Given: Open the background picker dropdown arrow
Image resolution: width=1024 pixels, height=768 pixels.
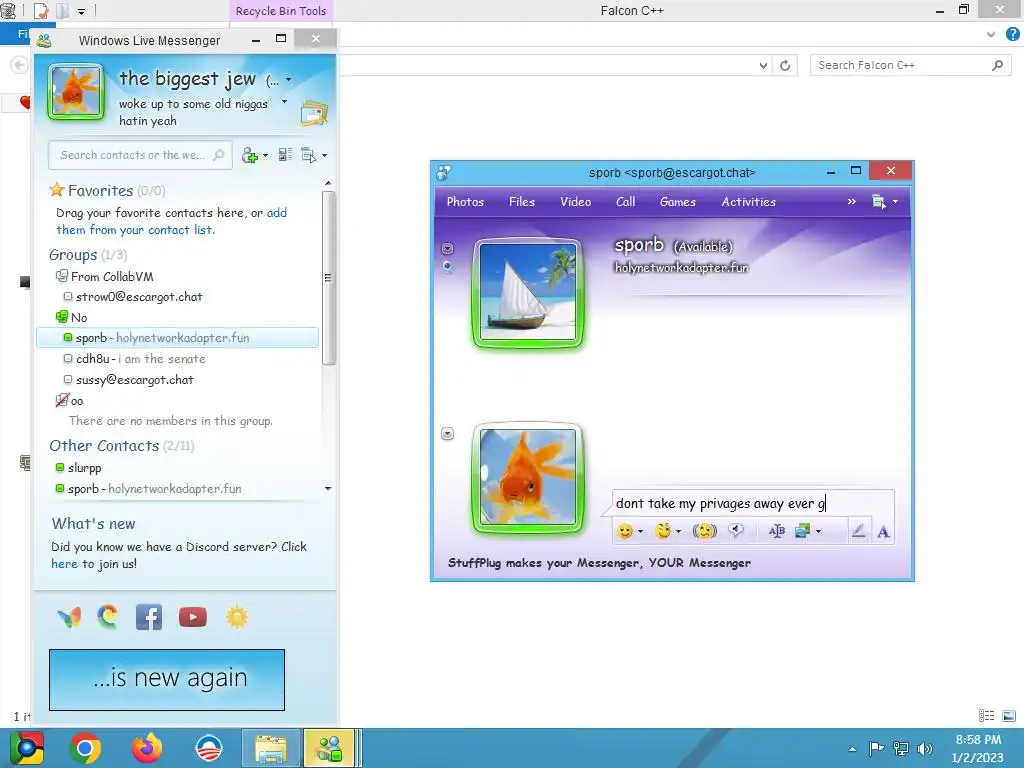Looking at the screenshot, I should (818, 532).
